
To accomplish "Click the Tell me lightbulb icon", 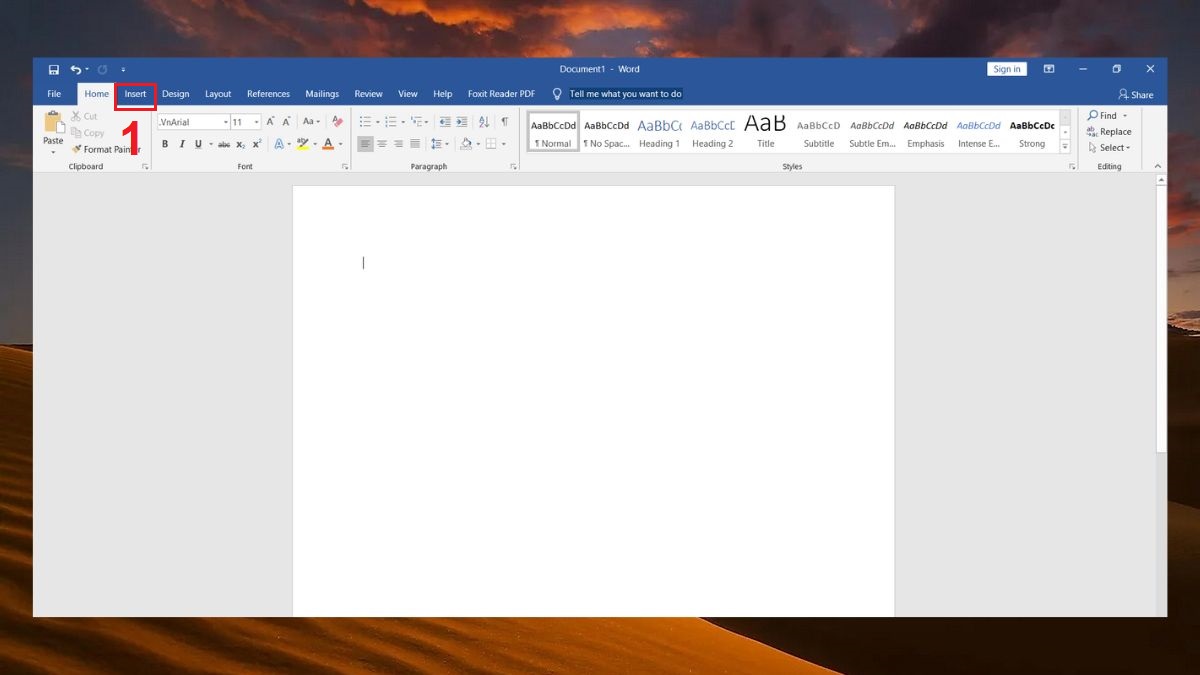I will (x=557, y=94).
